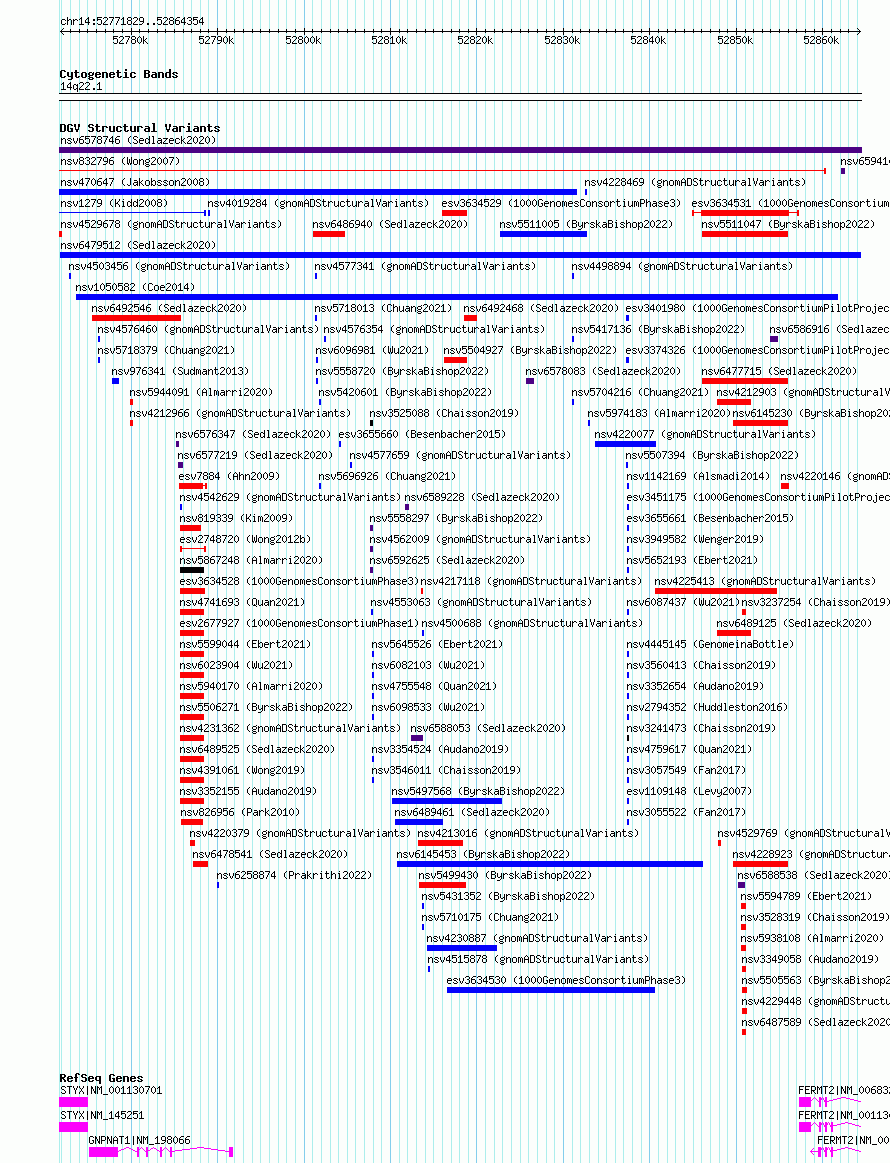
Task: Click nsv5511005 (ByrskaBishop2022) label
Action: 586,224
